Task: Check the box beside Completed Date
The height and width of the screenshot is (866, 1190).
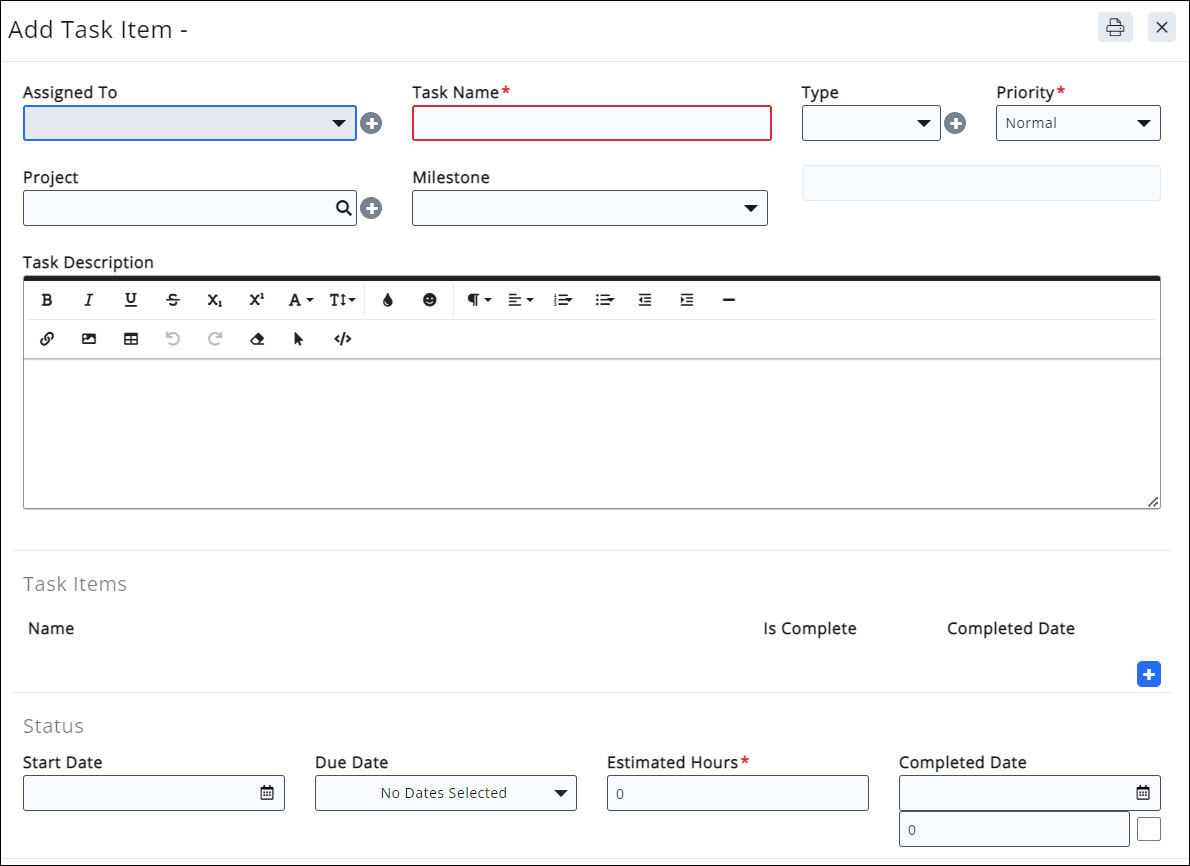Action: [1149, 829]
